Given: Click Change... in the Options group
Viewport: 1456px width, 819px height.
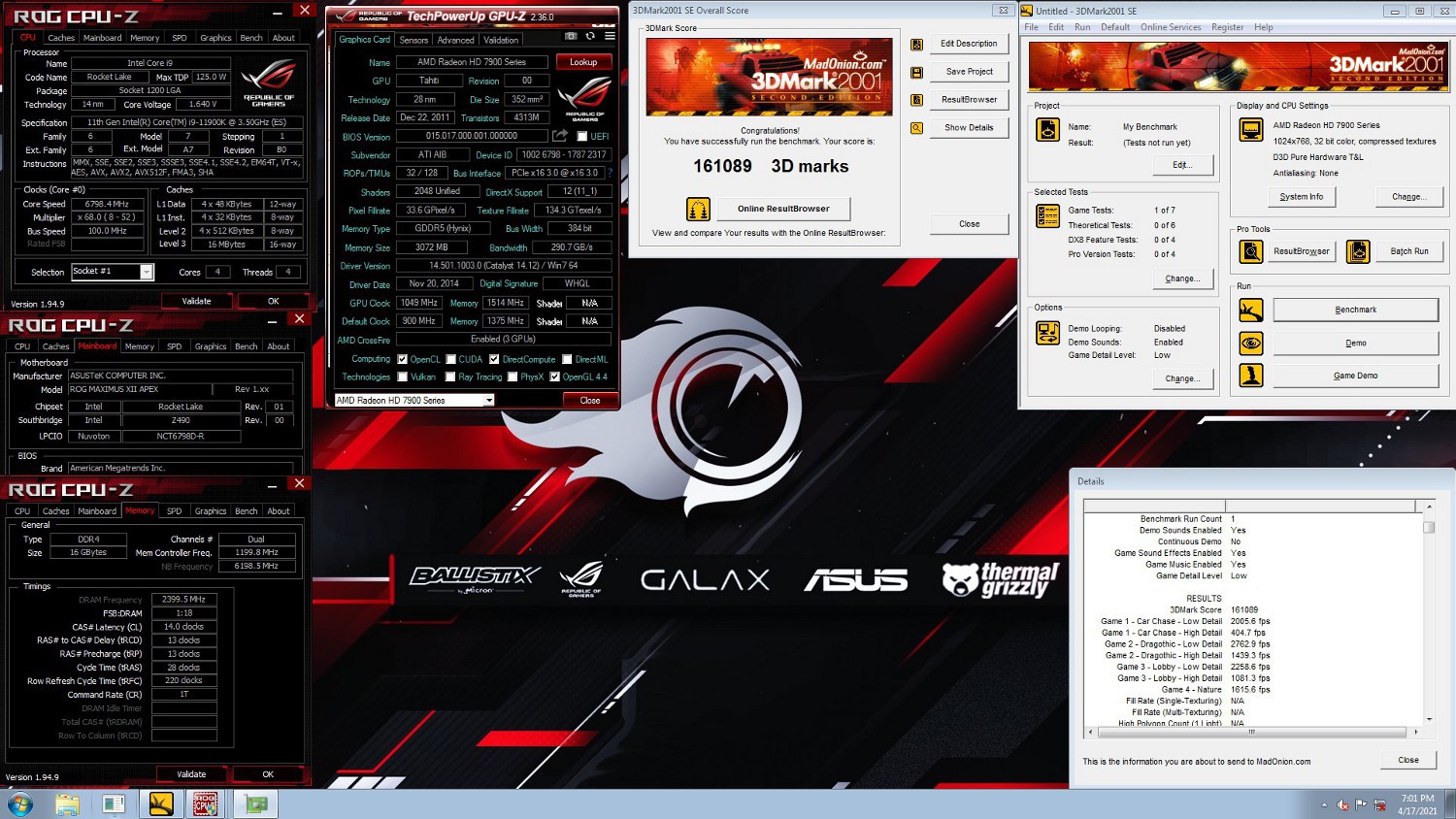Looking at the screenshot, I should click(1181, 378).
